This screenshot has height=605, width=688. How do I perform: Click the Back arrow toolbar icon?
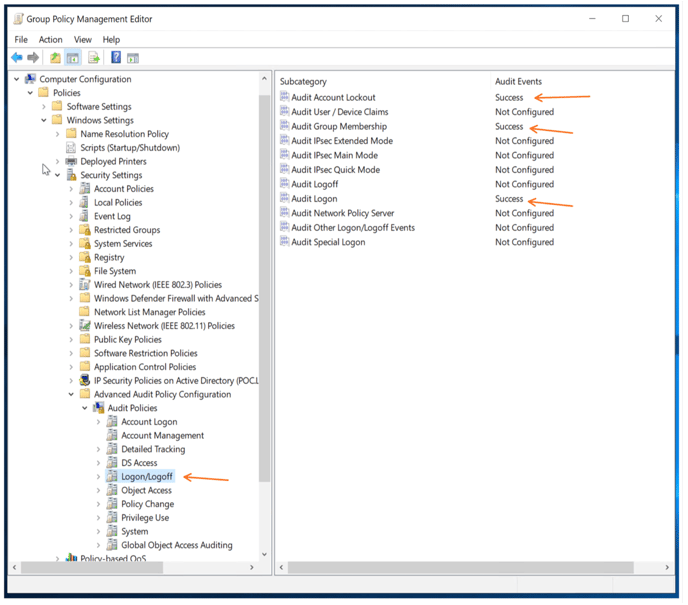tap(17, 58)
